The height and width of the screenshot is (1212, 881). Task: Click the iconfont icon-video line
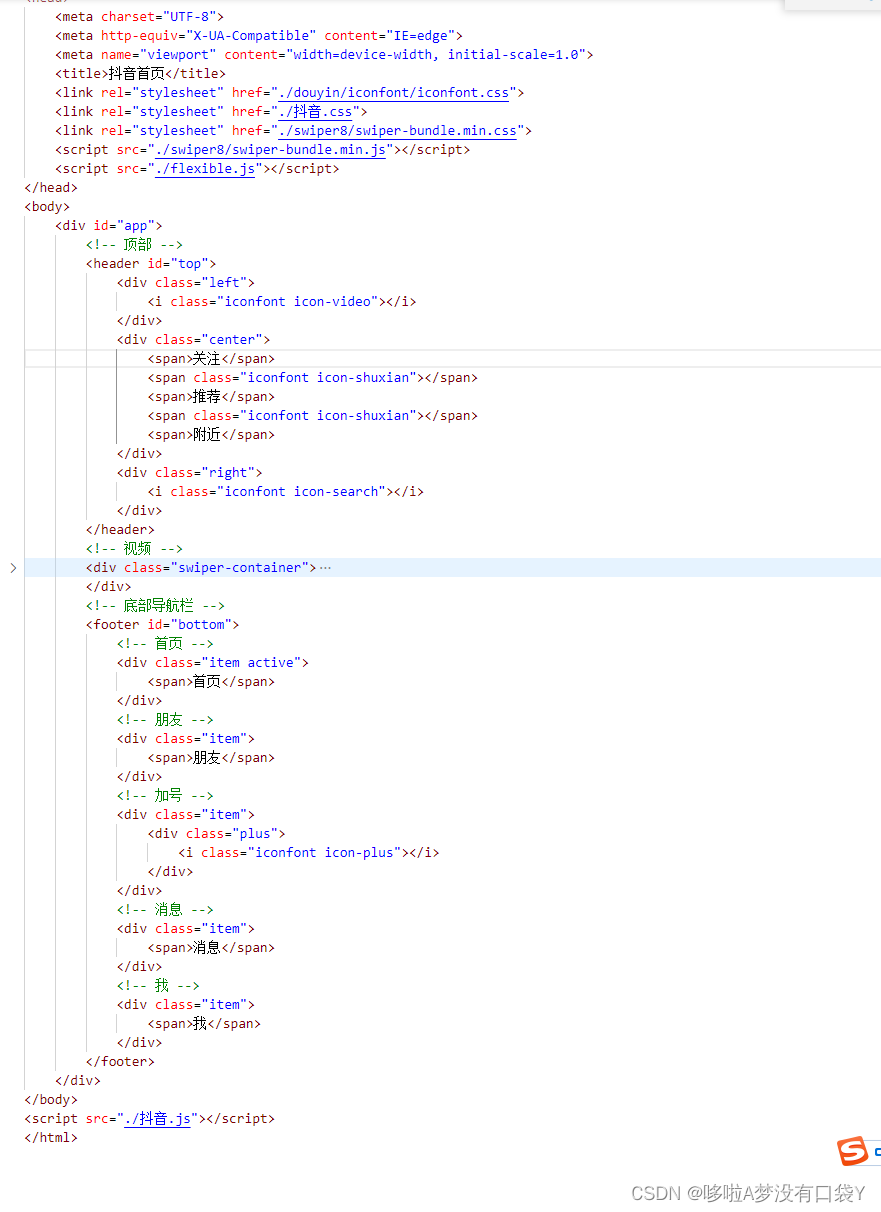tap(282, 302)
